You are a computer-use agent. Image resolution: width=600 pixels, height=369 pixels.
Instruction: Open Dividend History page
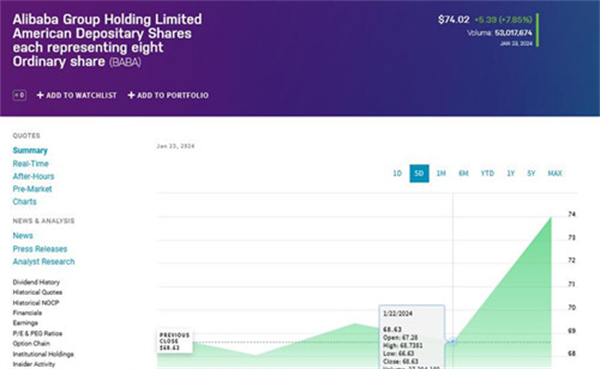(36, 282)
